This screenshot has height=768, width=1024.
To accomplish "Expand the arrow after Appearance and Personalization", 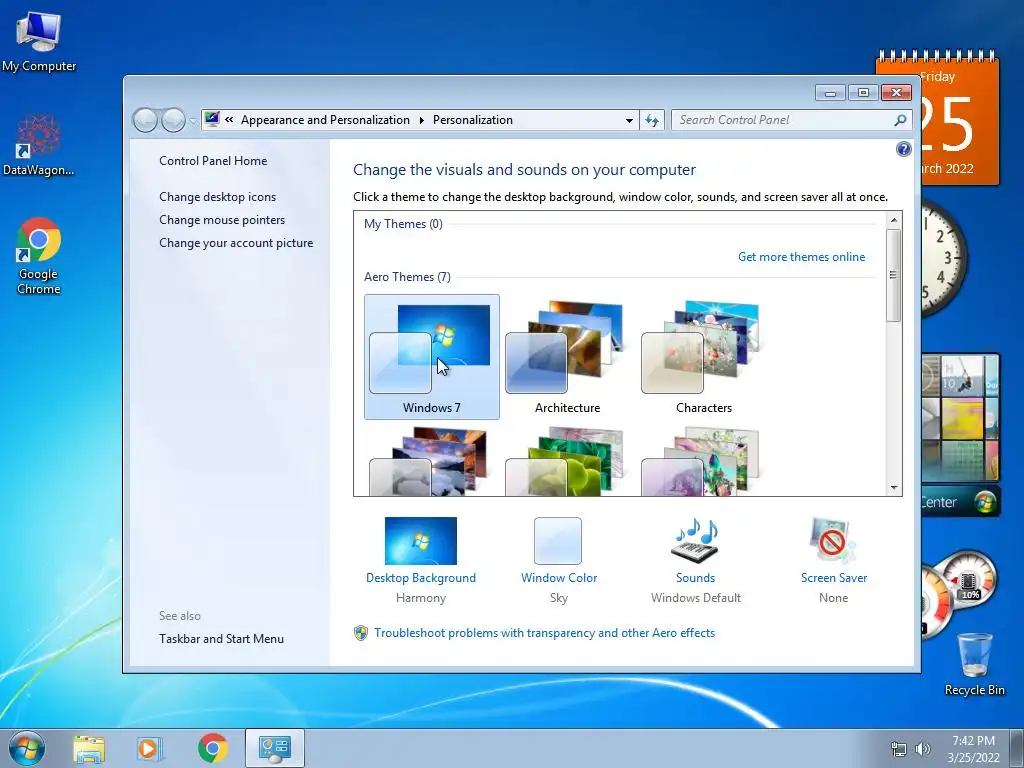I will (421, 120).
